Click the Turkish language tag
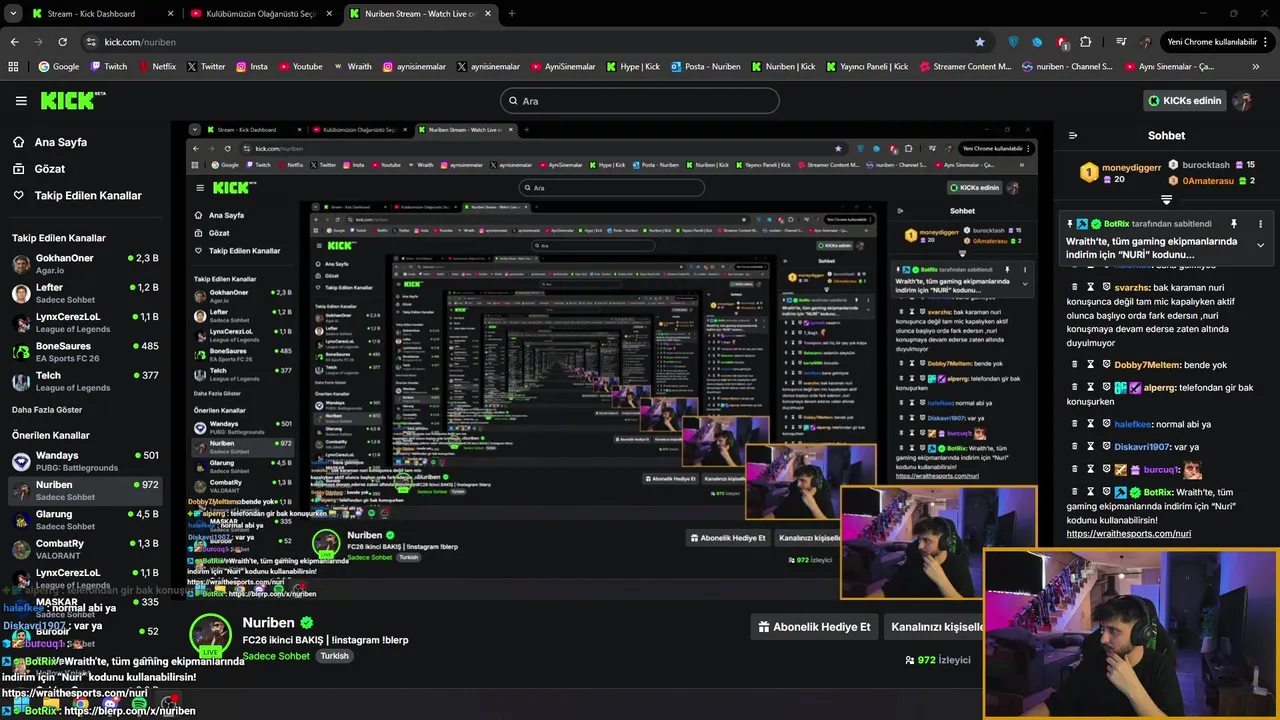The width and height of the screenshot is (1280, 720). pyautogui.click(x=335, y=656)
